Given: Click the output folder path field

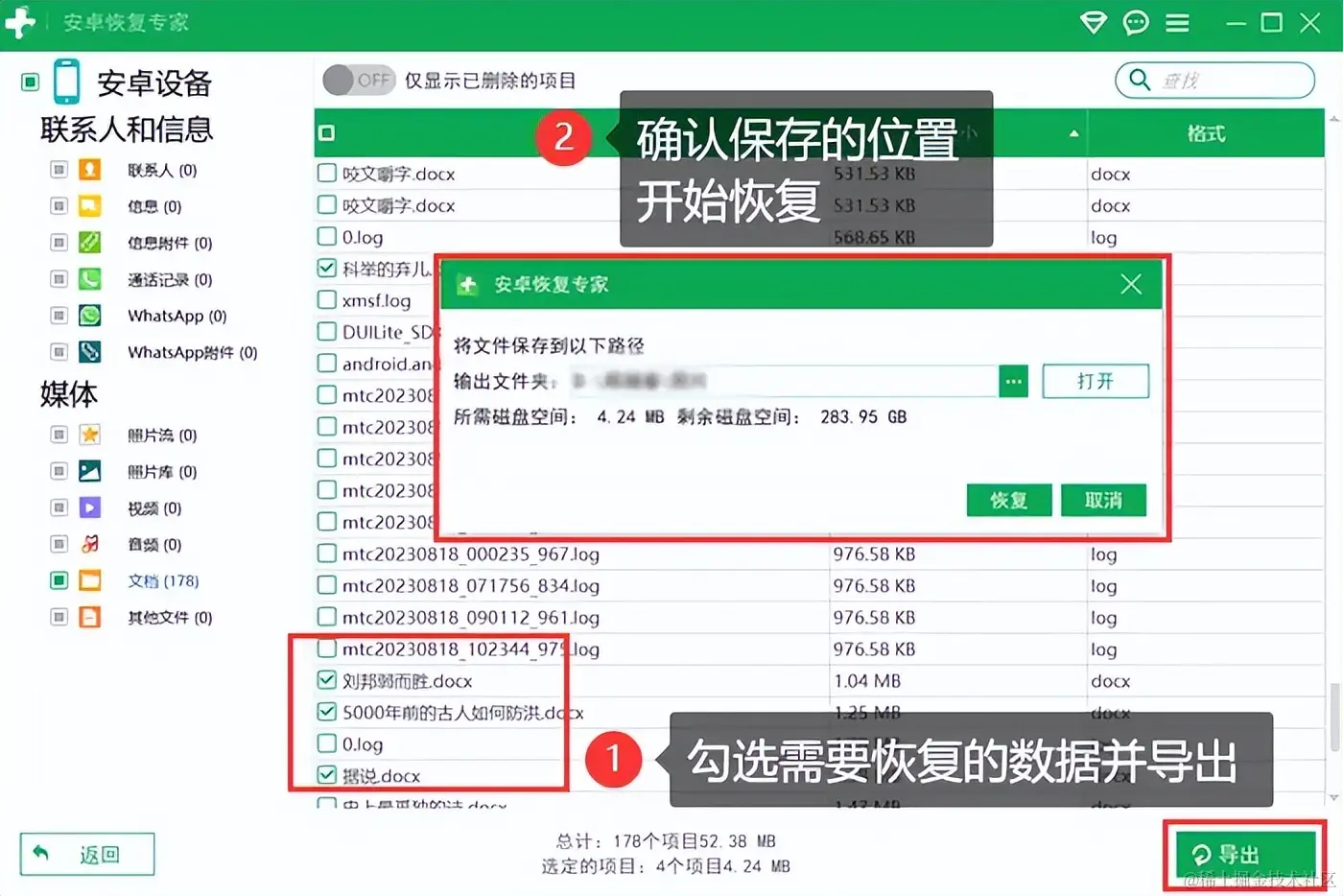Looking at the screenshot, I should [x=784, y=381].
